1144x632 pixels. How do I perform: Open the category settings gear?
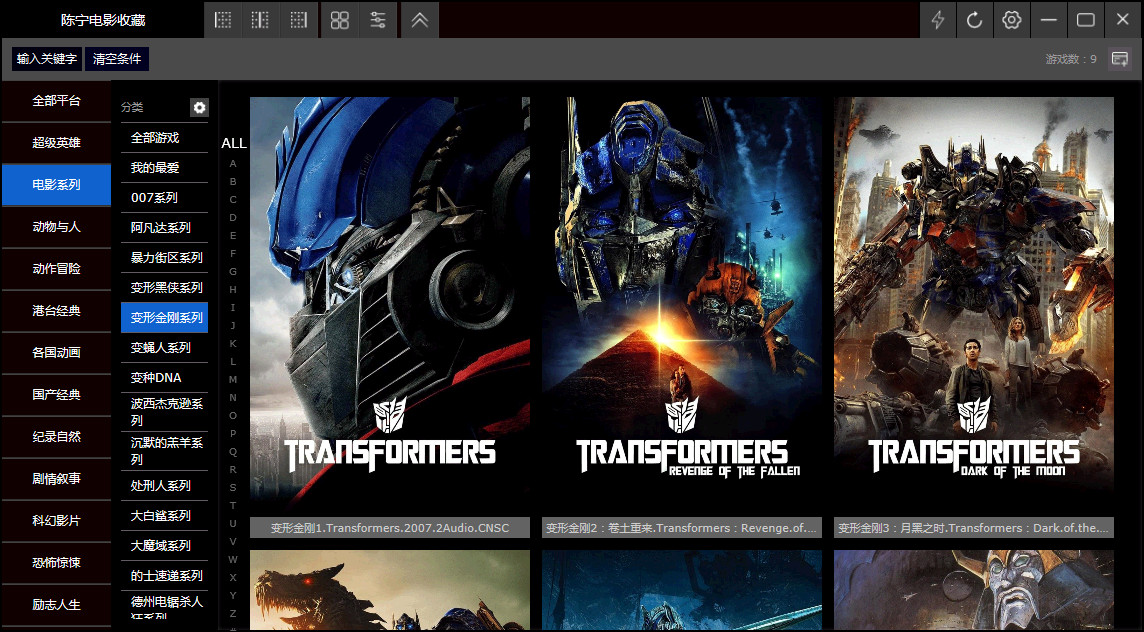(199, 107)
